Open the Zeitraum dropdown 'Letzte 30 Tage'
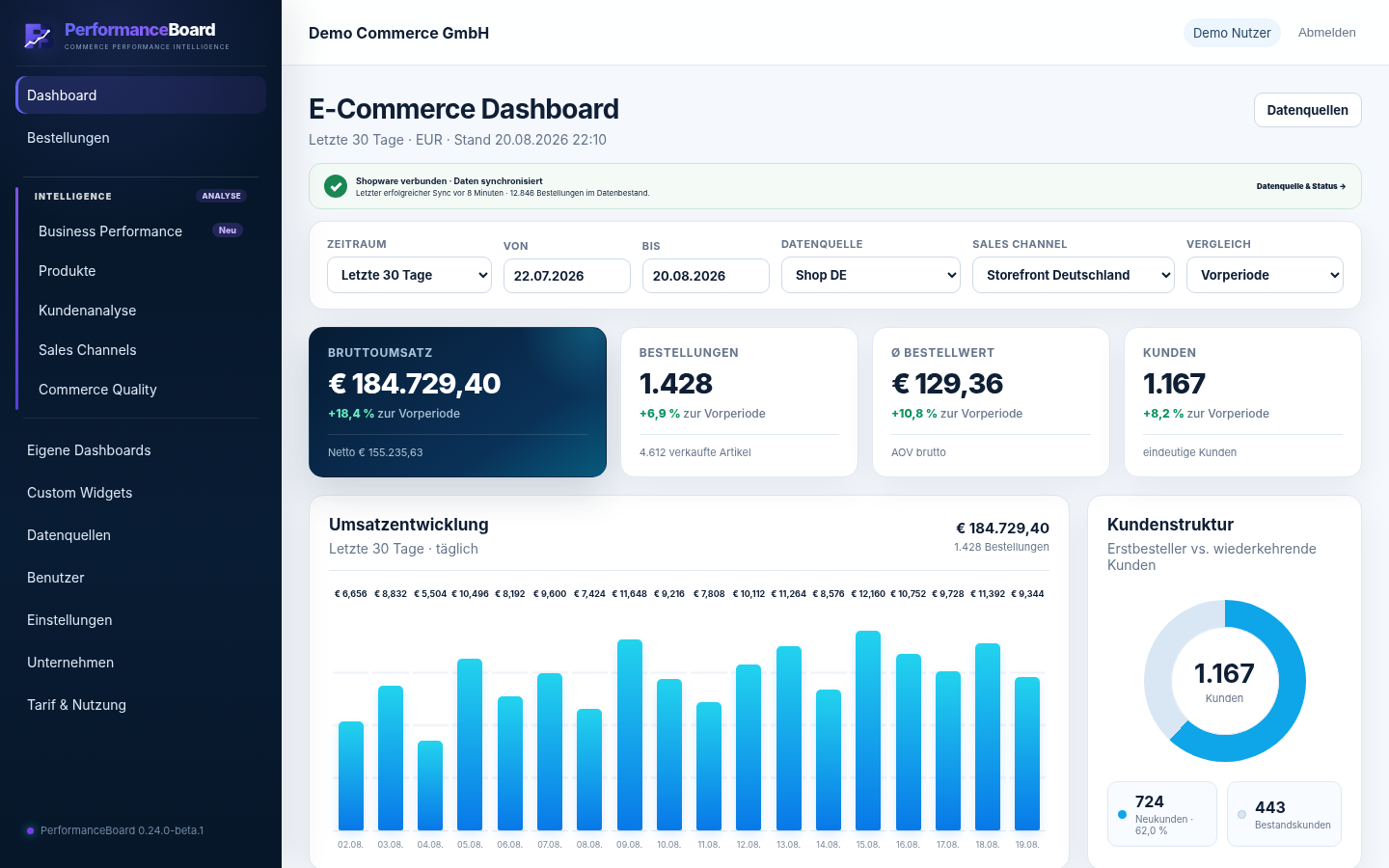Viewport: 1389px width, 868px height. pos(410,275)
